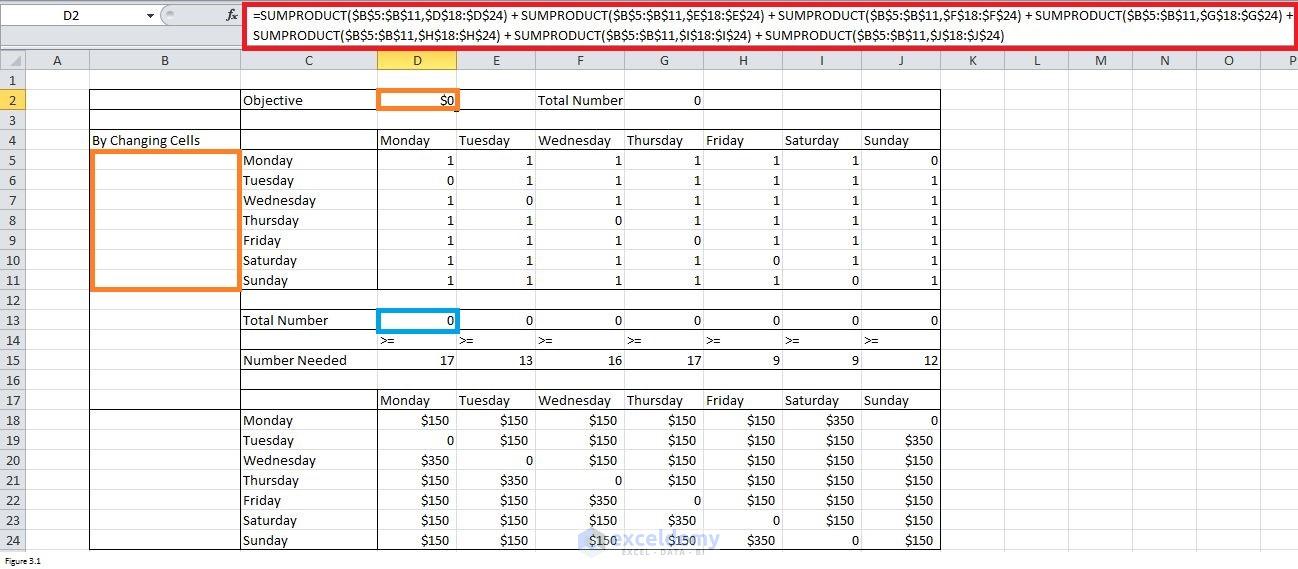Click Thursday row label in row 8

pos(309,220)
